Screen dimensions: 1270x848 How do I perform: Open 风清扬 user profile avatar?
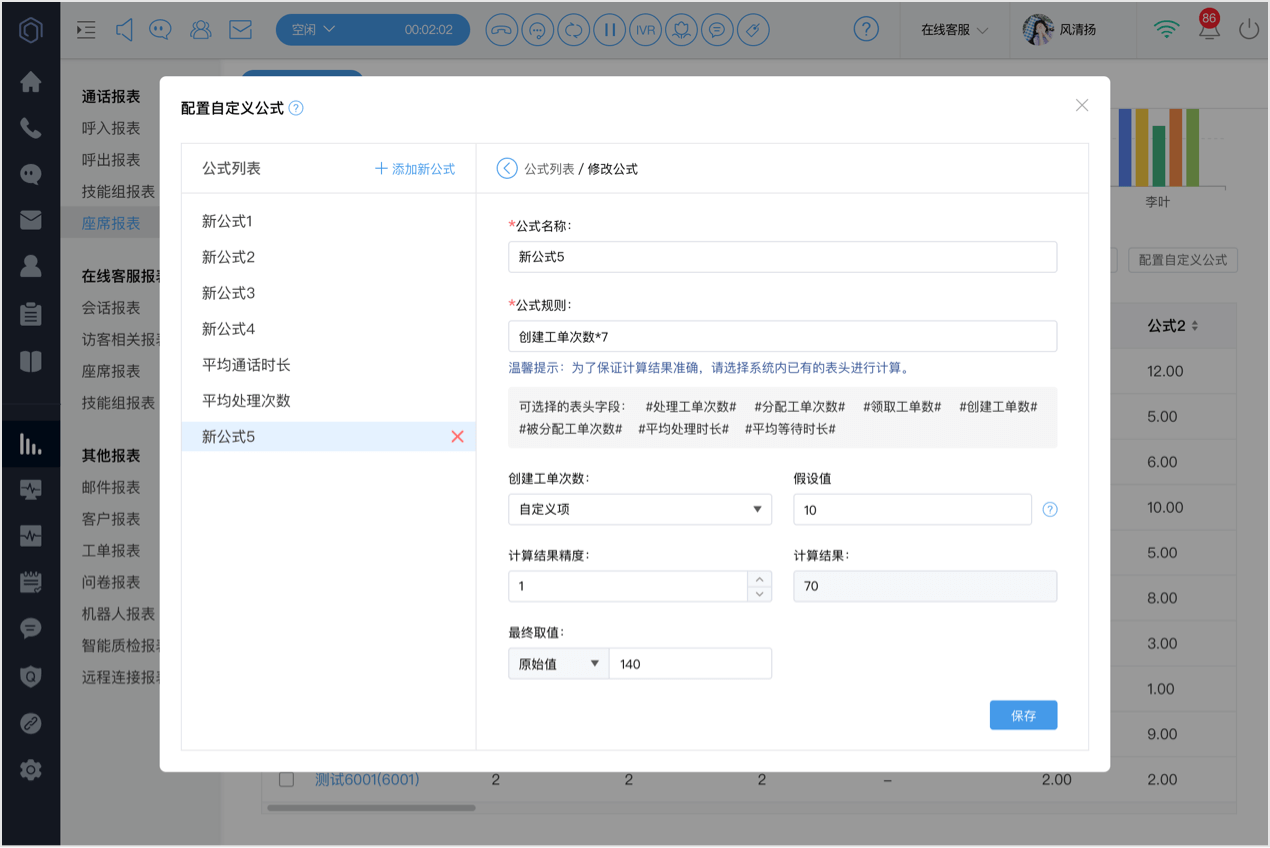point(1038,29)
